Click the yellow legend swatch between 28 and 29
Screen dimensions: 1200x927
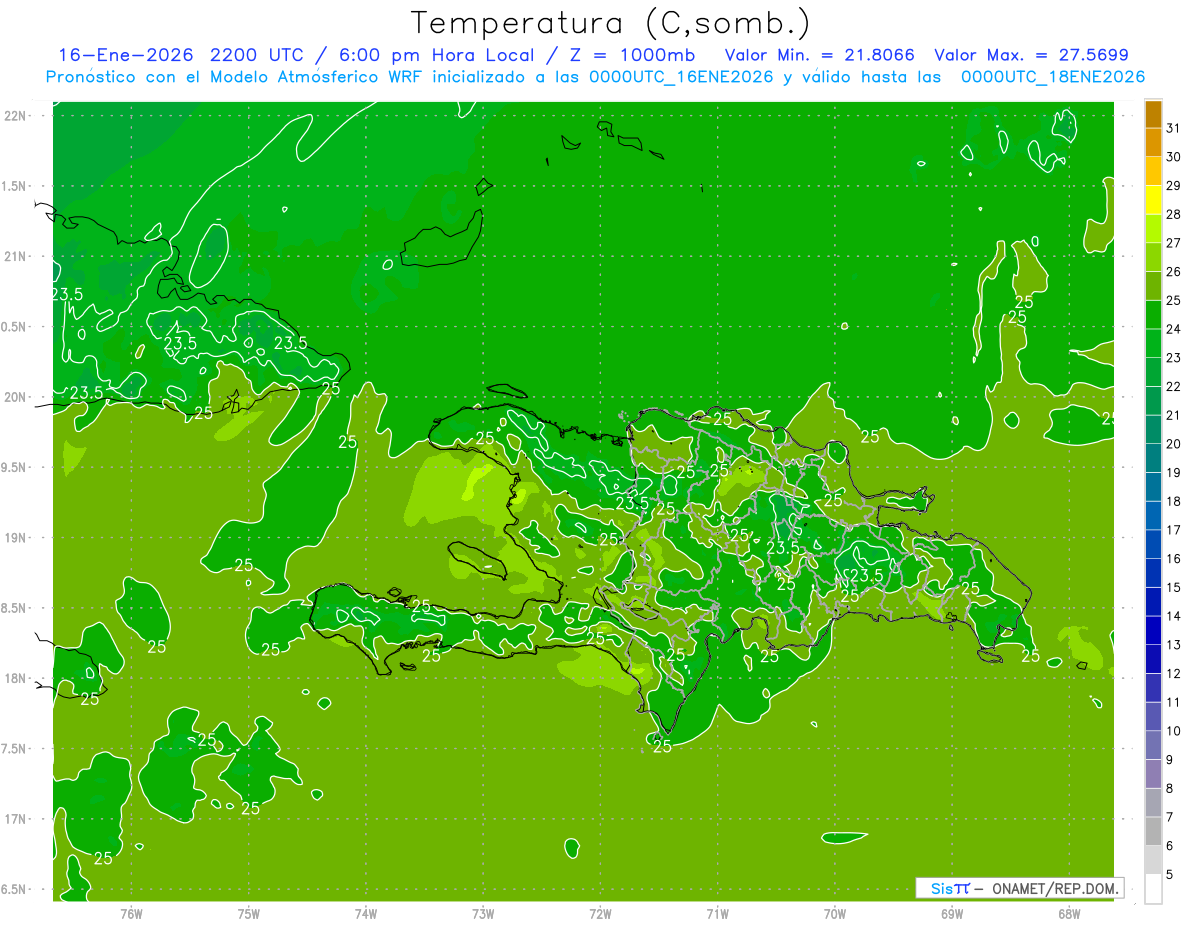coord(1153,200)
